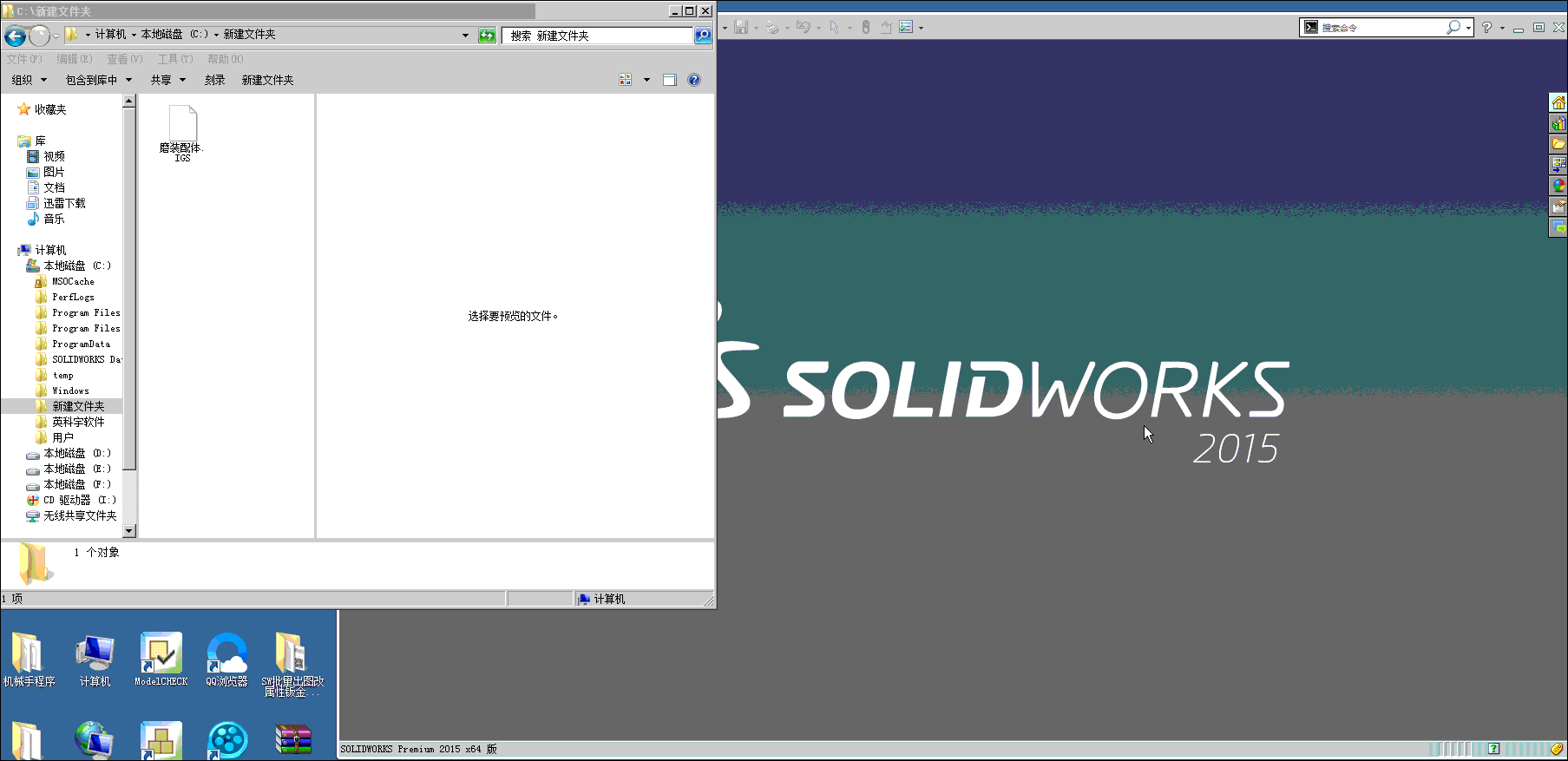Click the Rebuild traffic-light icon
Viewport: 1568px width, 761px height.
tap(865, 27)
